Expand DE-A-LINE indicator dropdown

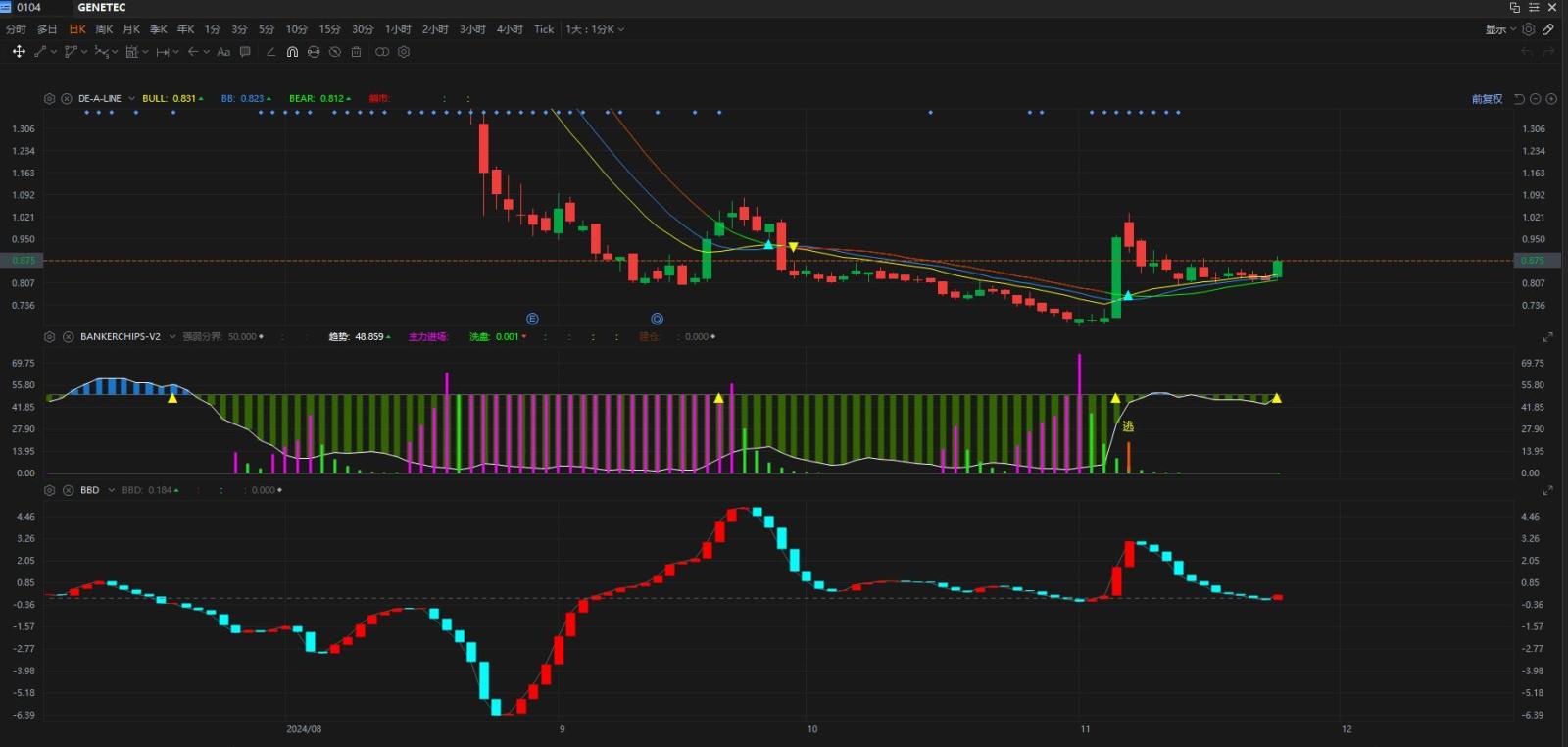[132, 98]
